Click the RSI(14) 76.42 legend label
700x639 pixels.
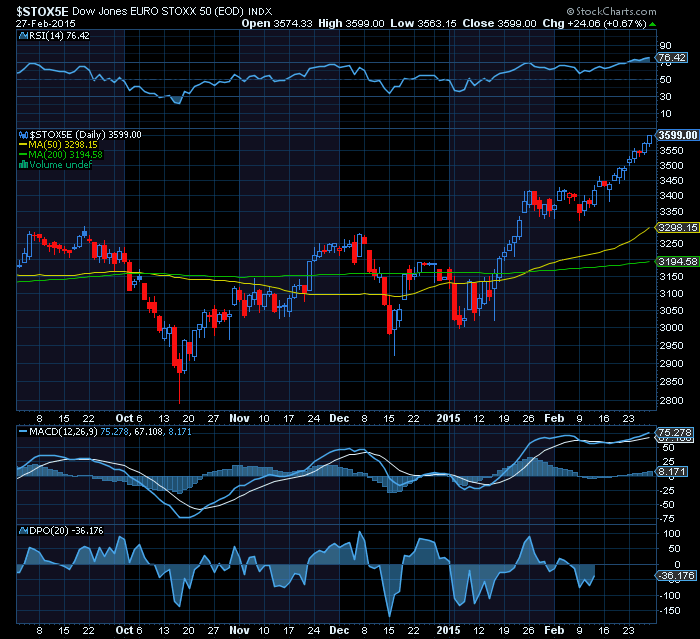coord(59,36)
